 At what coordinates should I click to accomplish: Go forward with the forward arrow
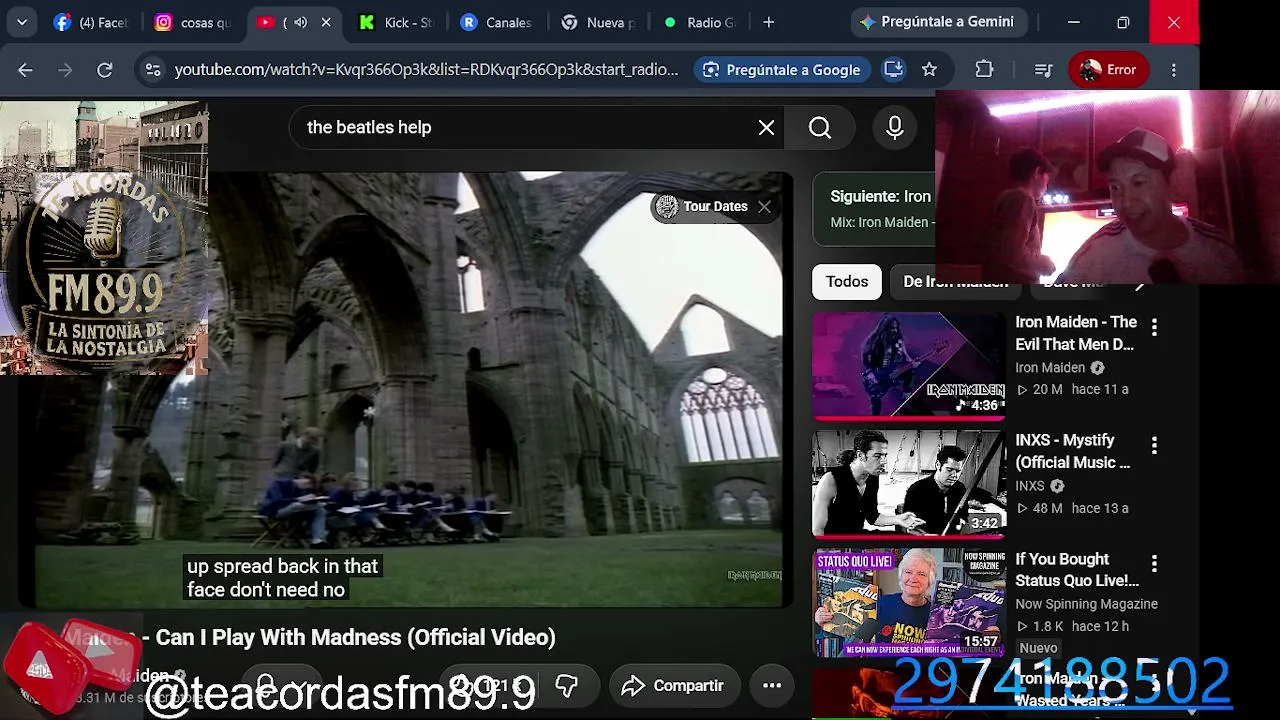coord(65,69)
